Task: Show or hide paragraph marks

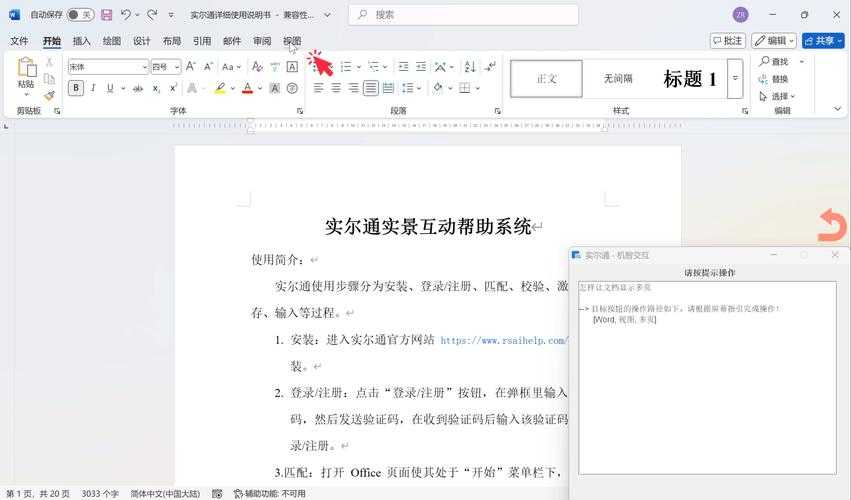Action: pos(490,66)
